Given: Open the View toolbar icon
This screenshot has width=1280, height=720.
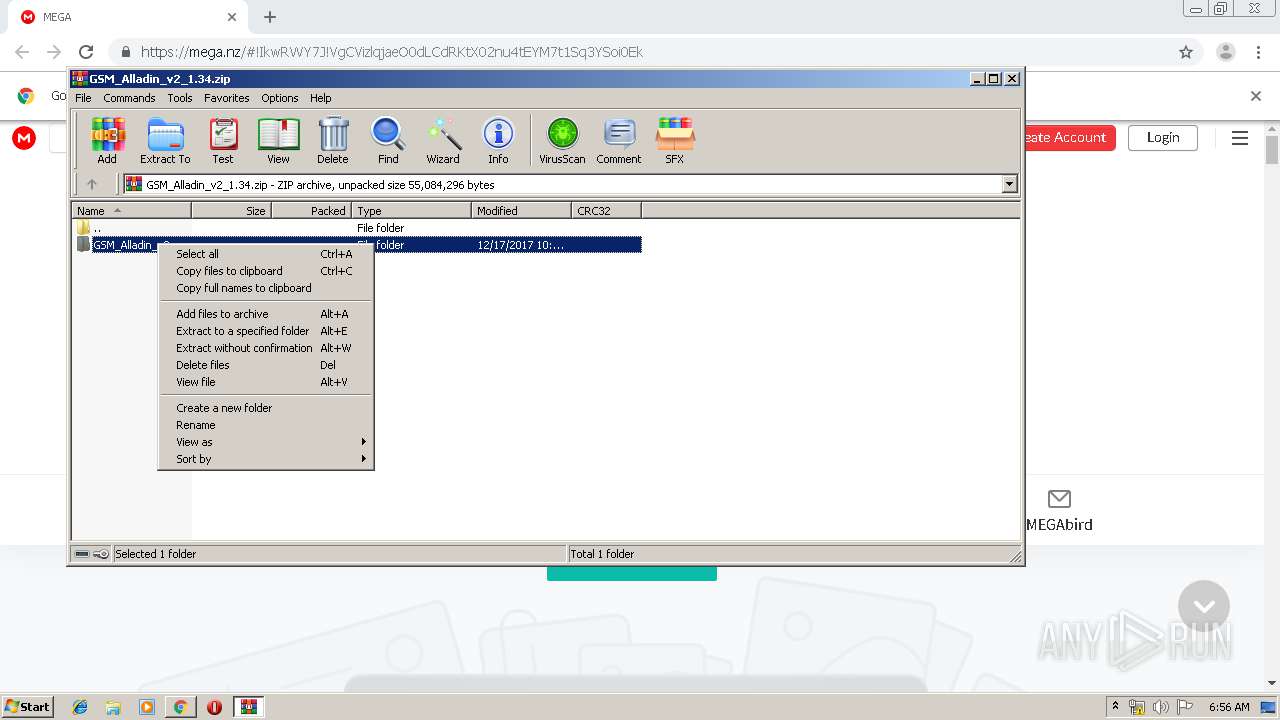Looking at the screenshot, I should [278, 140].
